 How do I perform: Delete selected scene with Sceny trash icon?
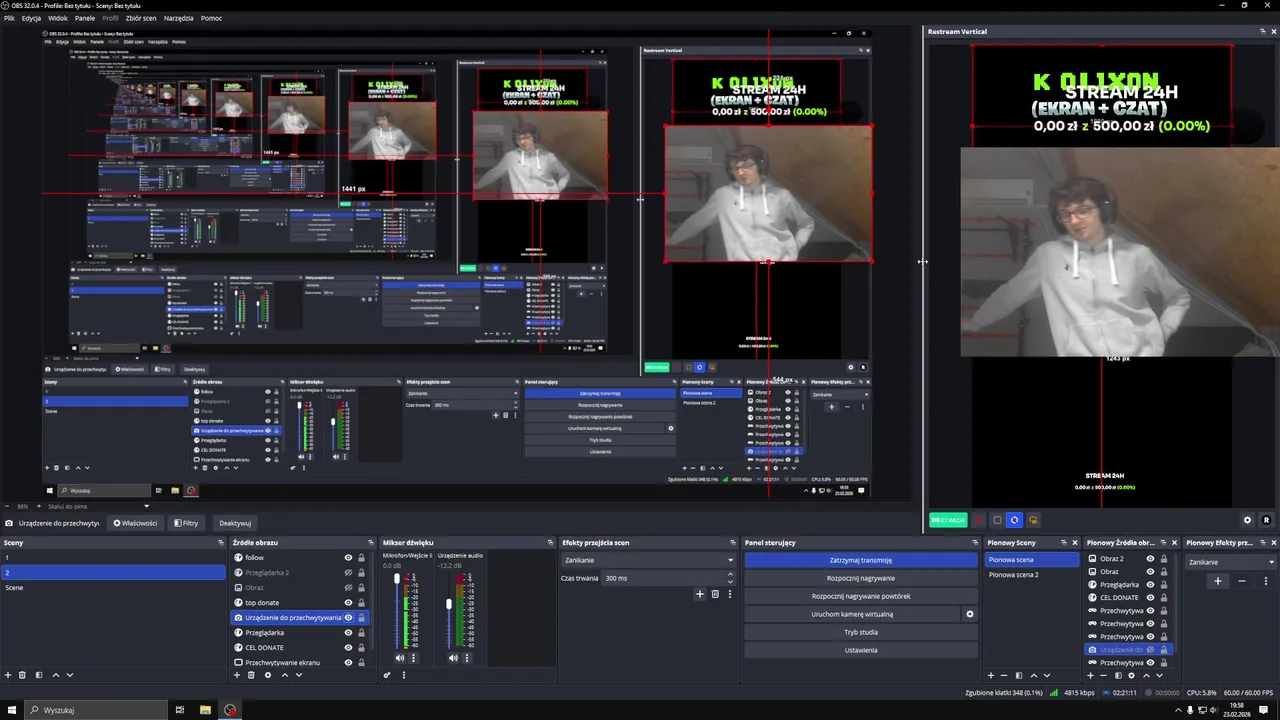(x=22, y=675)
